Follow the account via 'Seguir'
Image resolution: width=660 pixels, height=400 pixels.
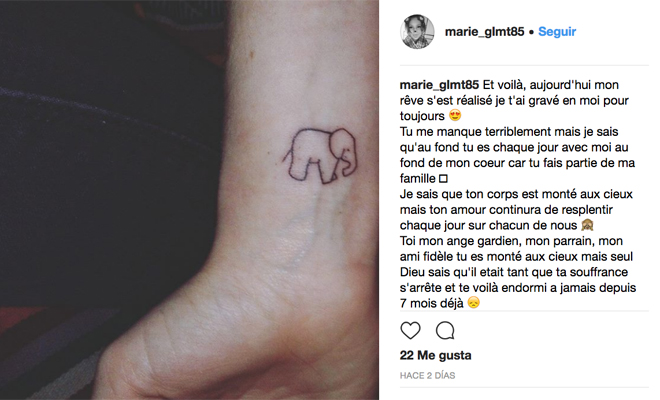pos(557,32)
